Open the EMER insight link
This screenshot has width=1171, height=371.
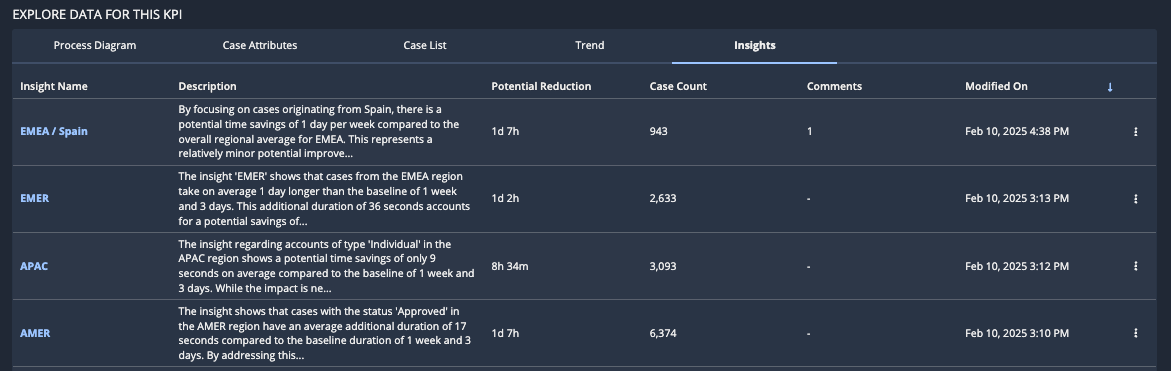point(34,199)
